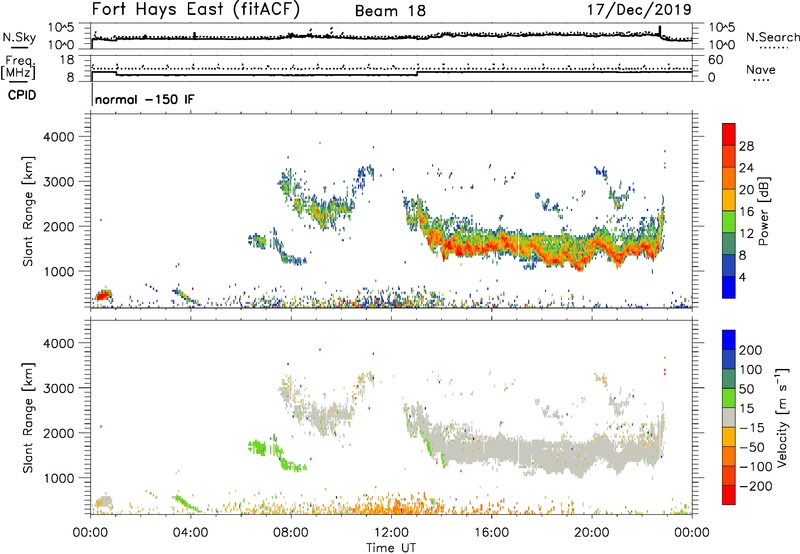Click the 'Freq. [MHz]' axis label
This screenshot has width=800, height=554.
coord(18,68)
